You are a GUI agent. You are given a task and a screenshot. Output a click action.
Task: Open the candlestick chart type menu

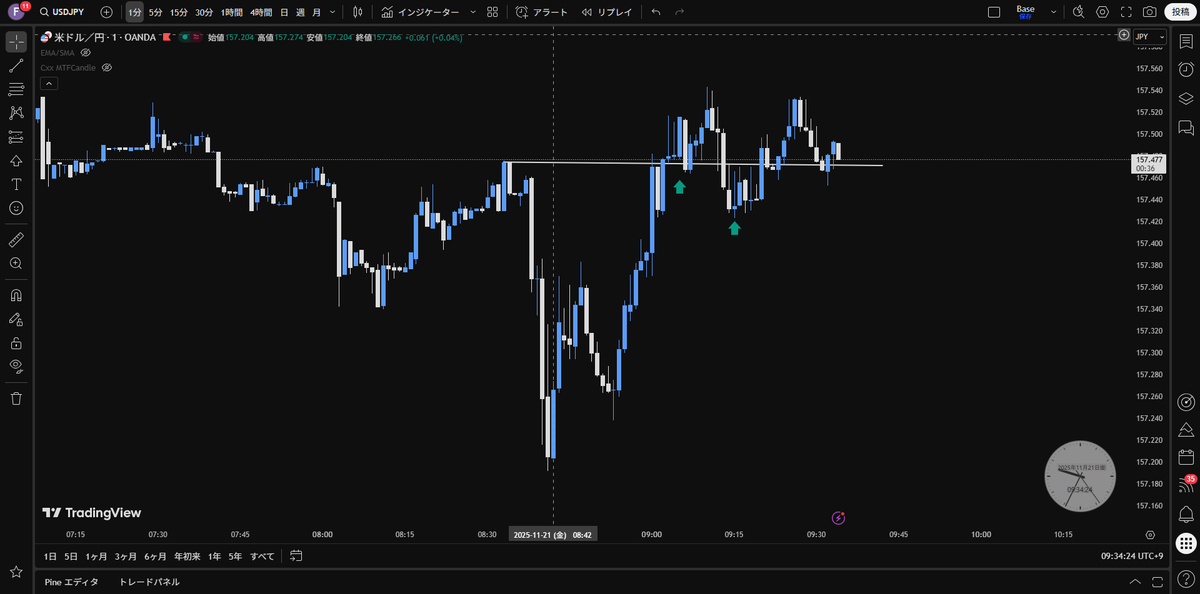click(357, 12)
